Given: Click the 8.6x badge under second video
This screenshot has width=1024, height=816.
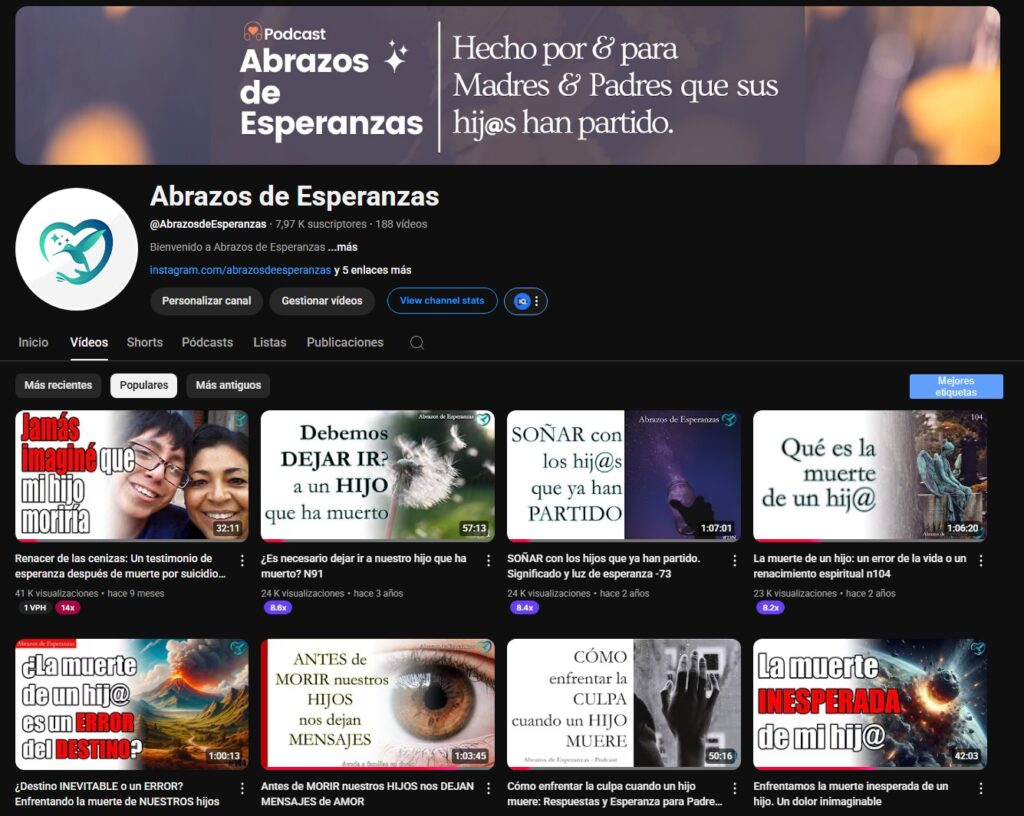Looking at the screenshot, I should pyautogui.click(x=278, y=608).
